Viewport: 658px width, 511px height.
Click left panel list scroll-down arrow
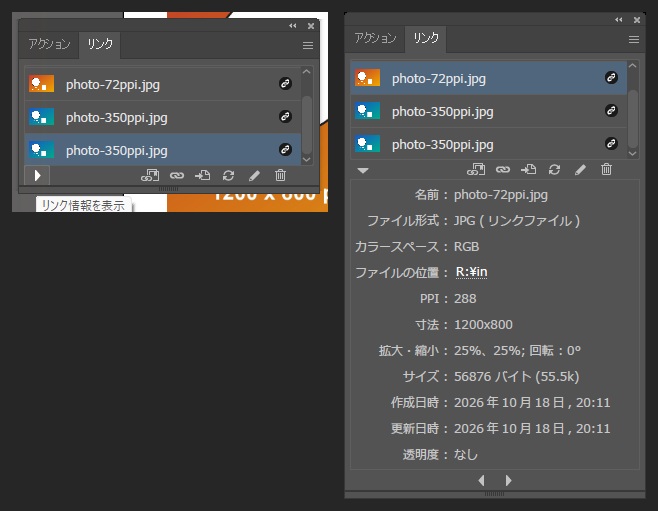click(307, 159)
